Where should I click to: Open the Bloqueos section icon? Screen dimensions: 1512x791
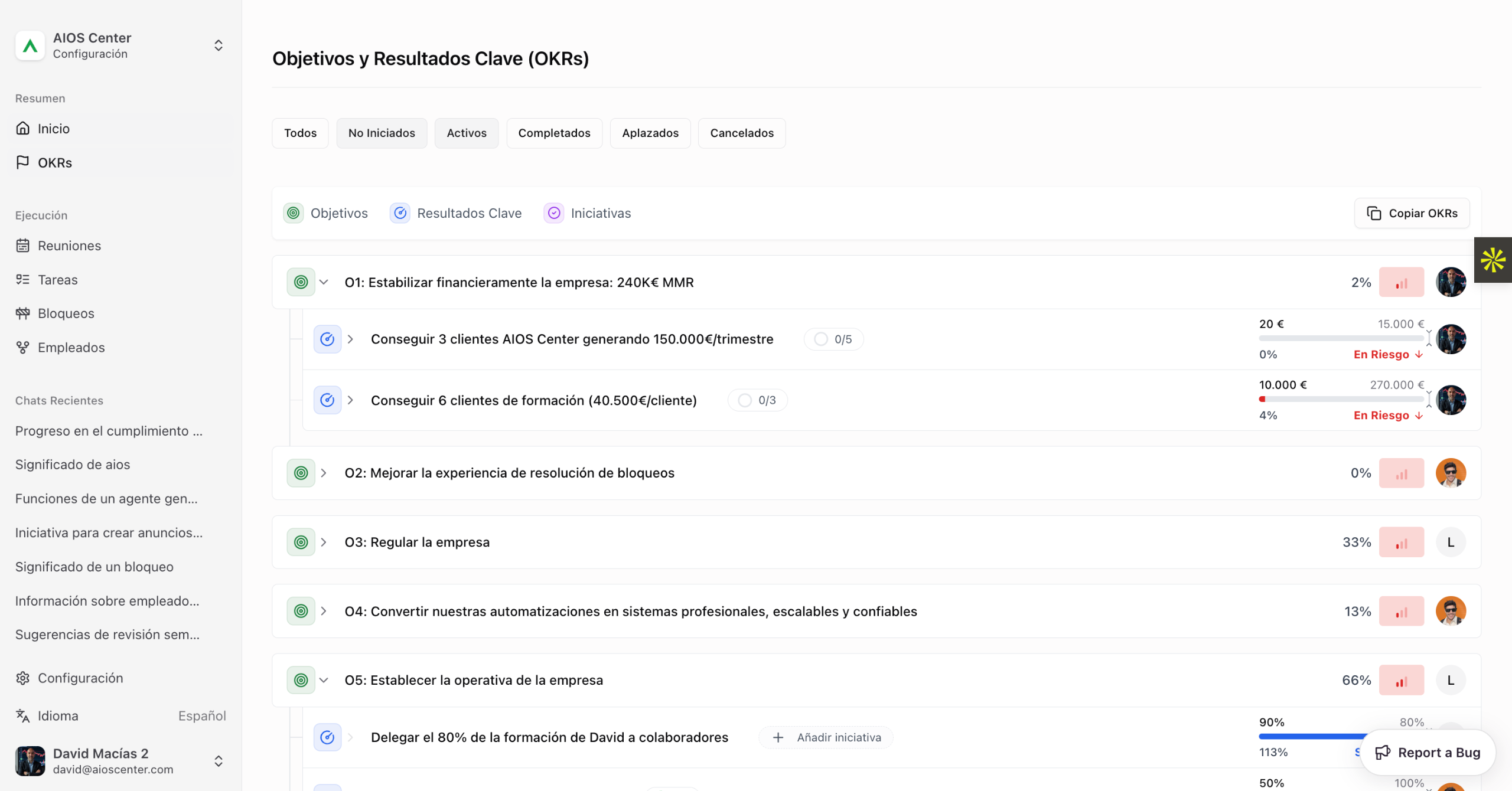pyautogui.click(x=23, y=313)
